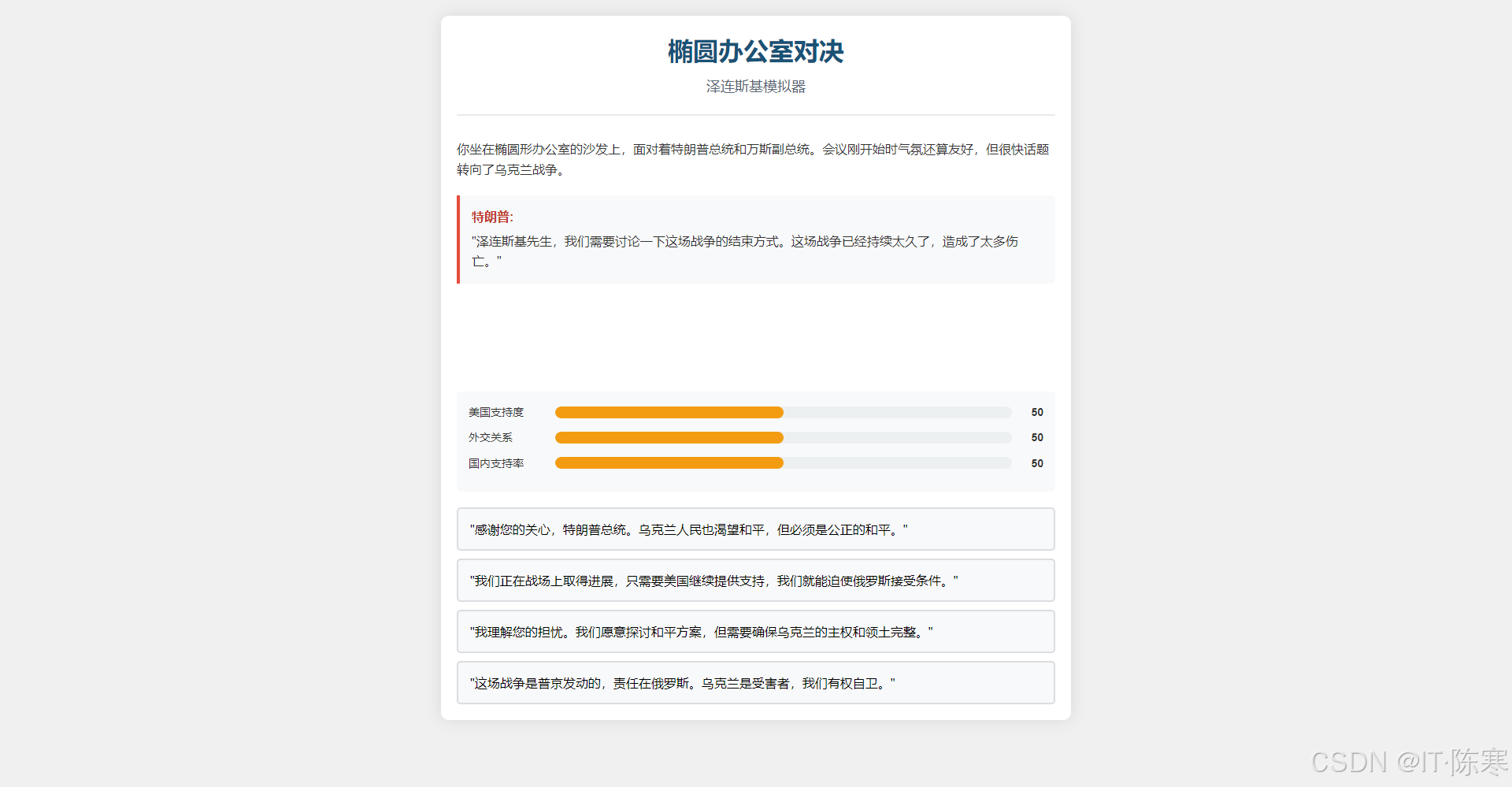Viewport: 1512px width, 787px height.
Task: Click the 外交关系 label
Action: [x=491, y=437]
